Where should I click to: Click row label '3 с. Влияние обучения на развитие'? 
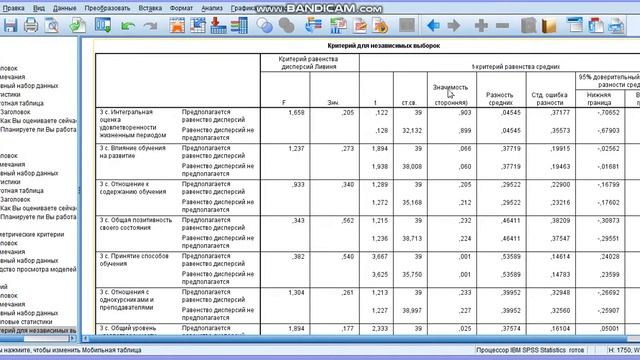click(x=133, y=152)
